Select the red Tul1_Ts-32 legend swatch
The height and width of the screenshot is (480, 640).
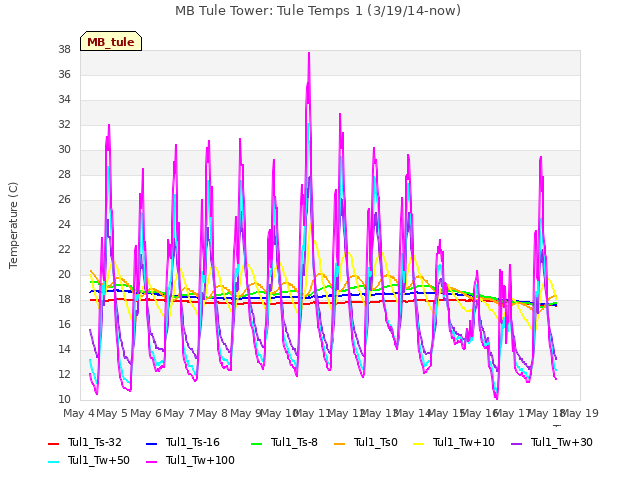(53, 443)
